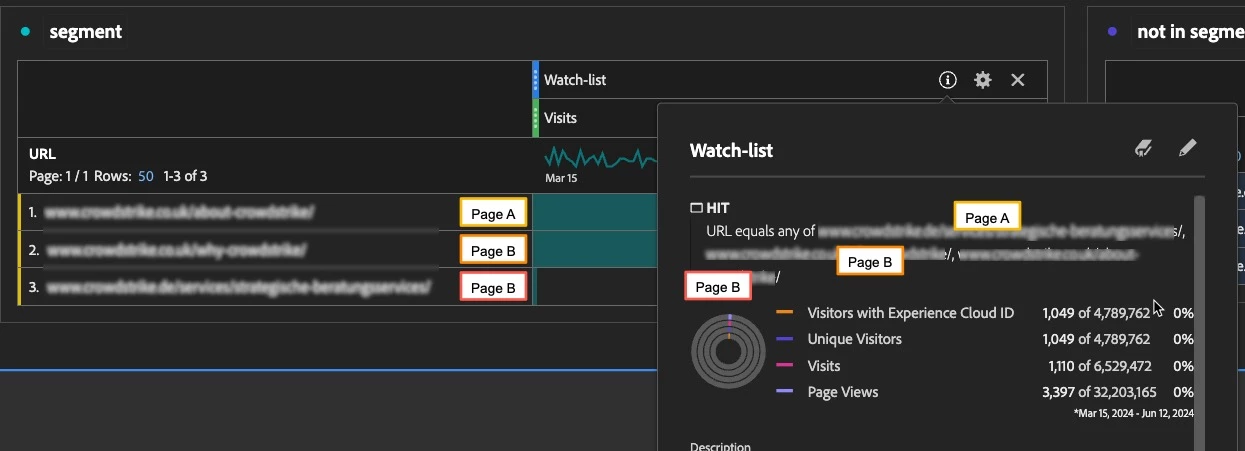Click the URL dimension header
Viewport: 1245px width, 451px height.
pyautogui.click(x=42, y=154)
